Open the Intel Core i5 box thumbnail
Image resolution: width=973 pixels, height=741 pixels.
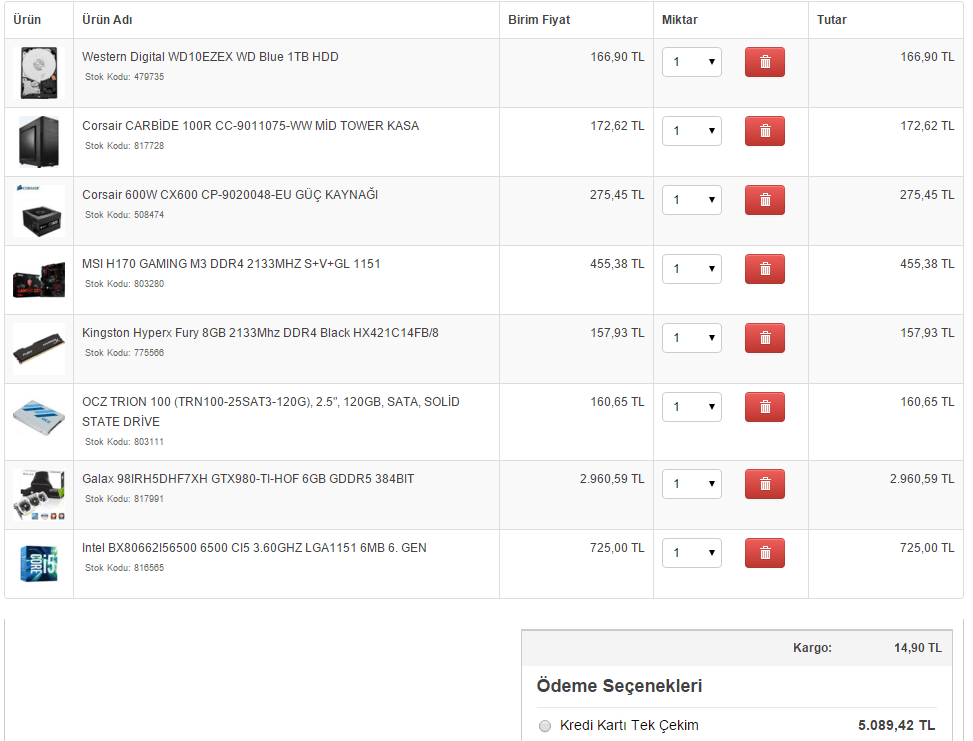pyautogui.click(x=39, y=563)
